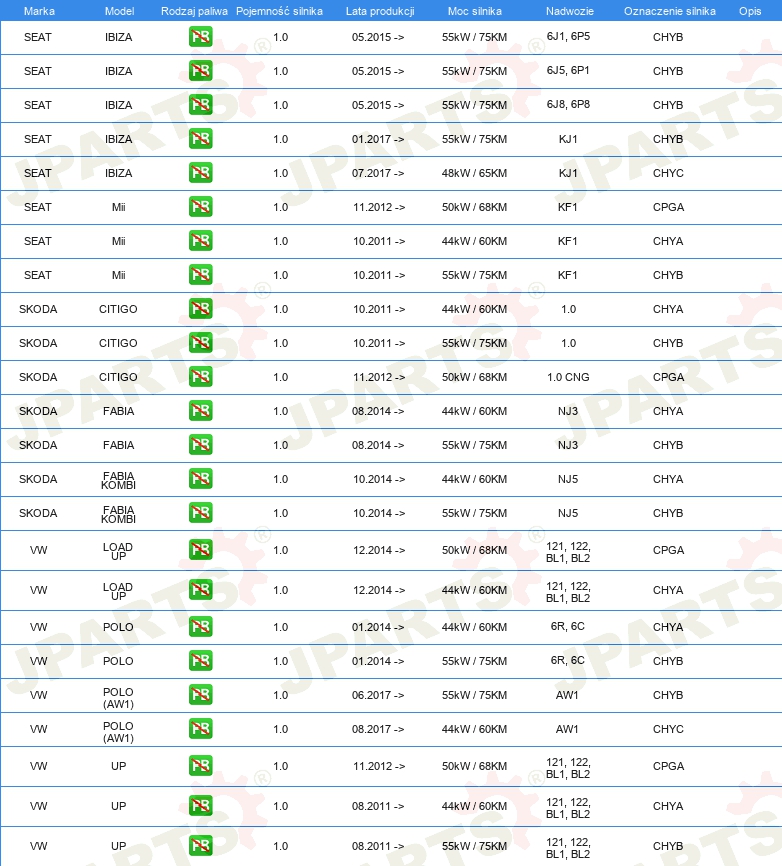Click the fuel icon in the CITIGO CHYA row
Viewport: 782px width, 866px height.
[x=200, y=309]
